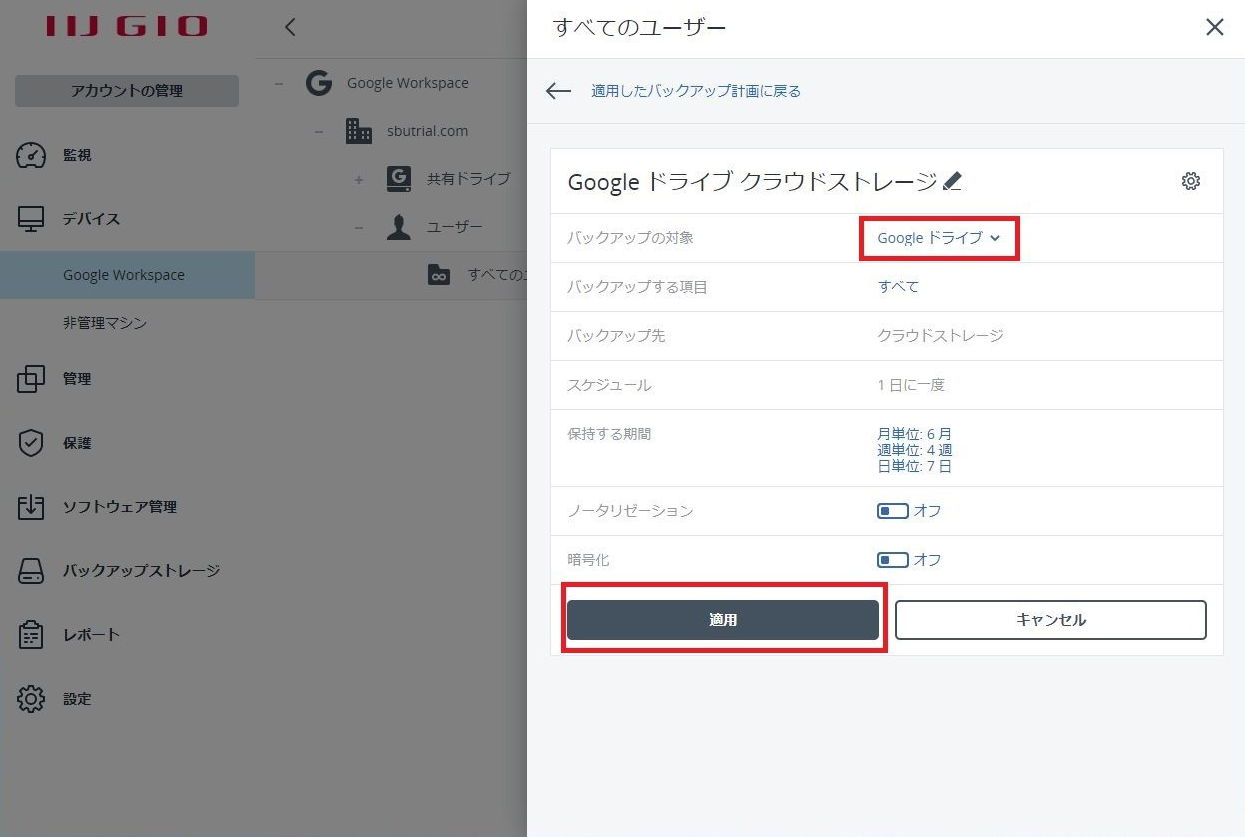This screenshot has height=837, width=1245.
Task: Click the ソフトウェア管理 download icon
Action: (x=32, y=507)
